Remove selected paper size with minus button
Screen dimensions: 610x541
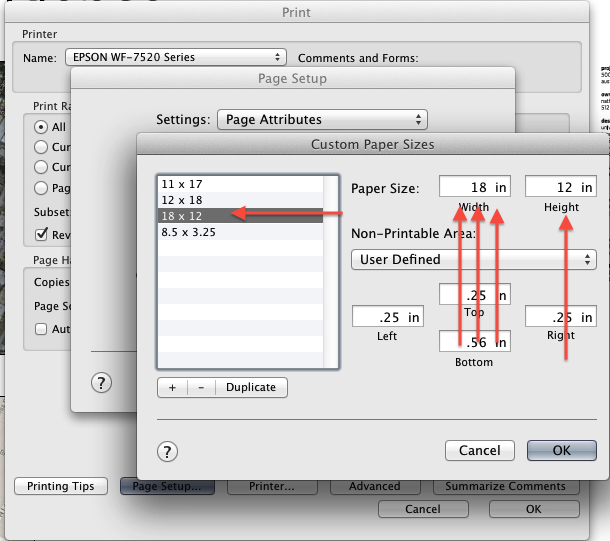pyautogui.click(x=201, y=387)
